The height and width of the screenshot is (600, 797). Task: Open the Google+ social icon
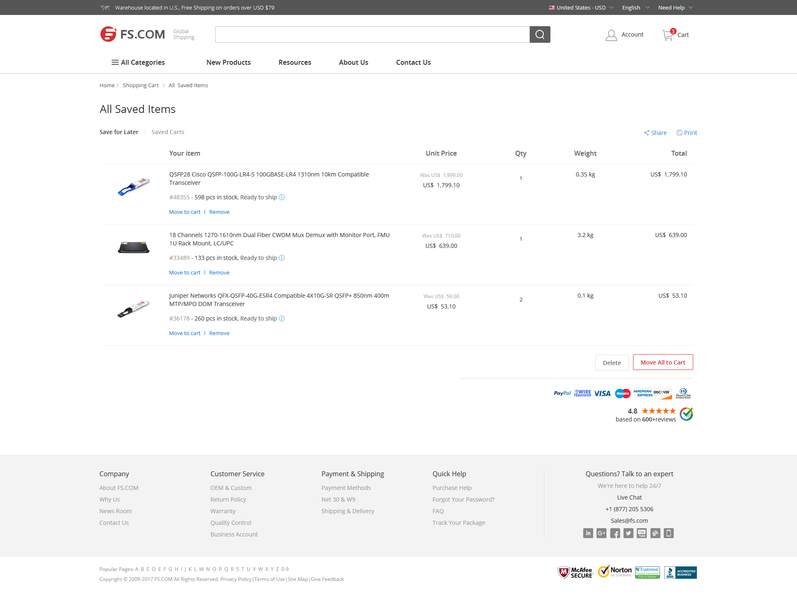tap(601, 533)
